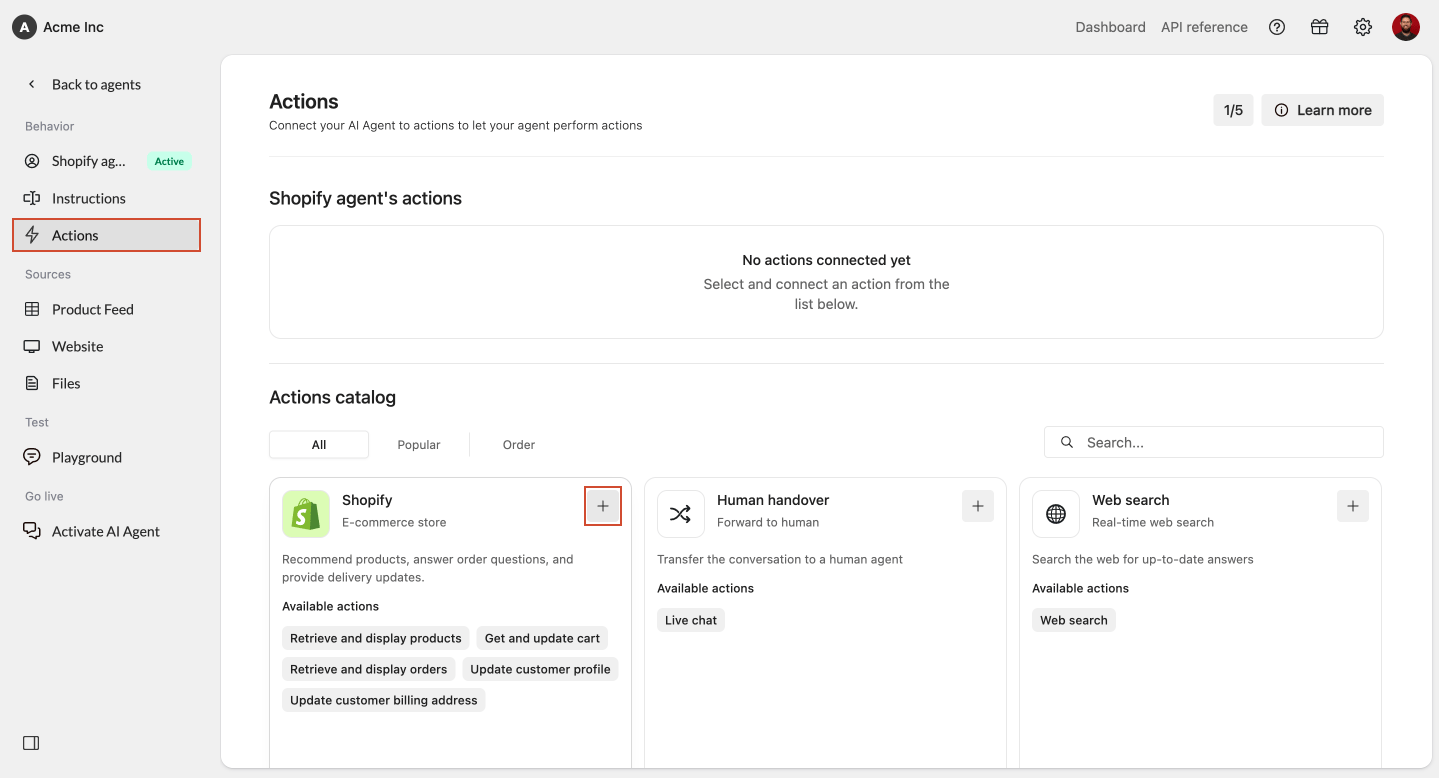Viewport: 1439px width, 778px height.
Task: Go Back to agents
Action: (96, 84)
